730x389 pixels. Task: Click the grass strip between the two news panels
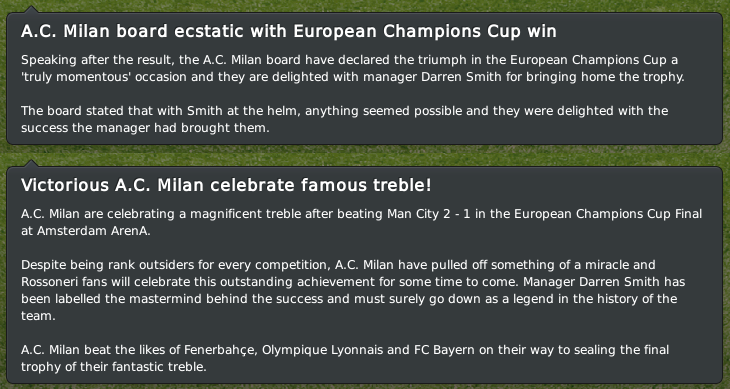tap(365, 152)
